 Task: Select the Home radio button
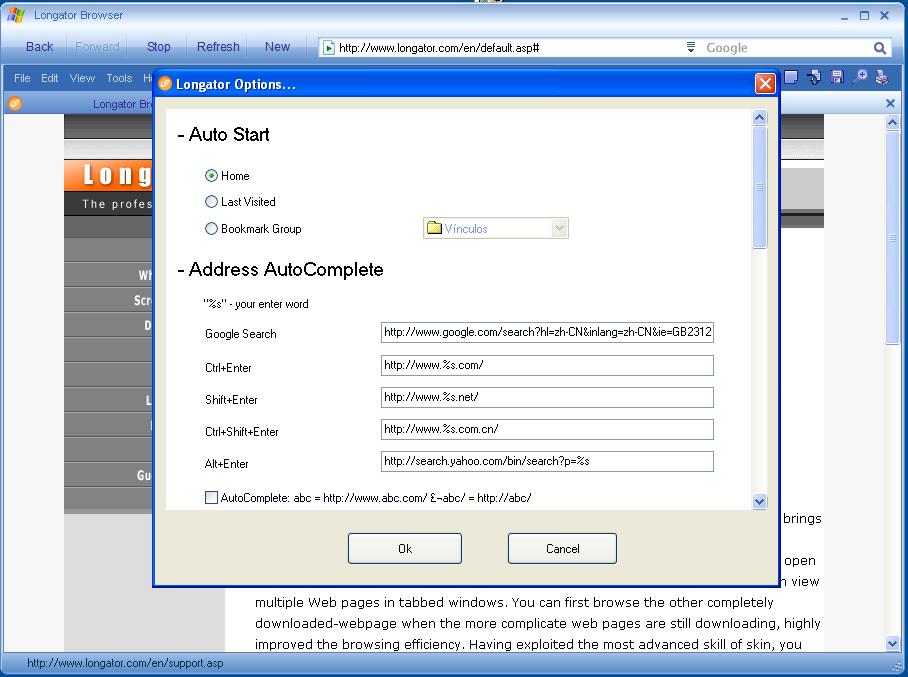211,175
